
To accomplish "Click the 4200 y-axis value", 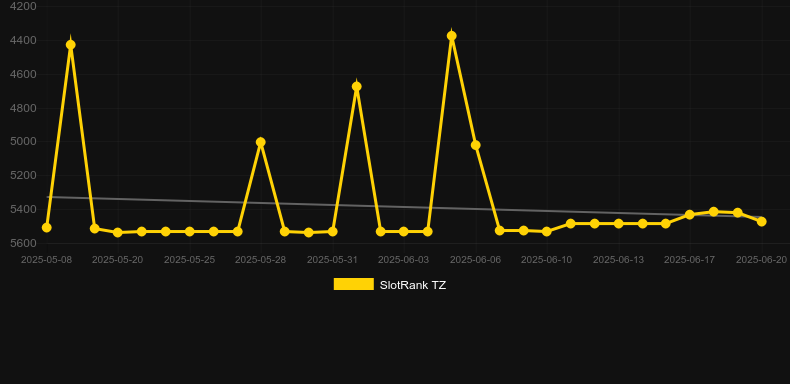I will pyautogui.click(x=23, y=6).
